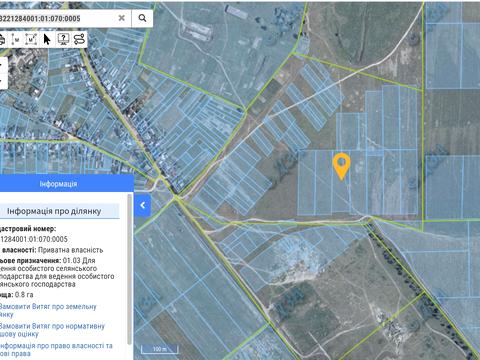Screen dimensions: 480x360
Task: Click the route arrows toolbar icon
Action: click(x=79, y=39)
